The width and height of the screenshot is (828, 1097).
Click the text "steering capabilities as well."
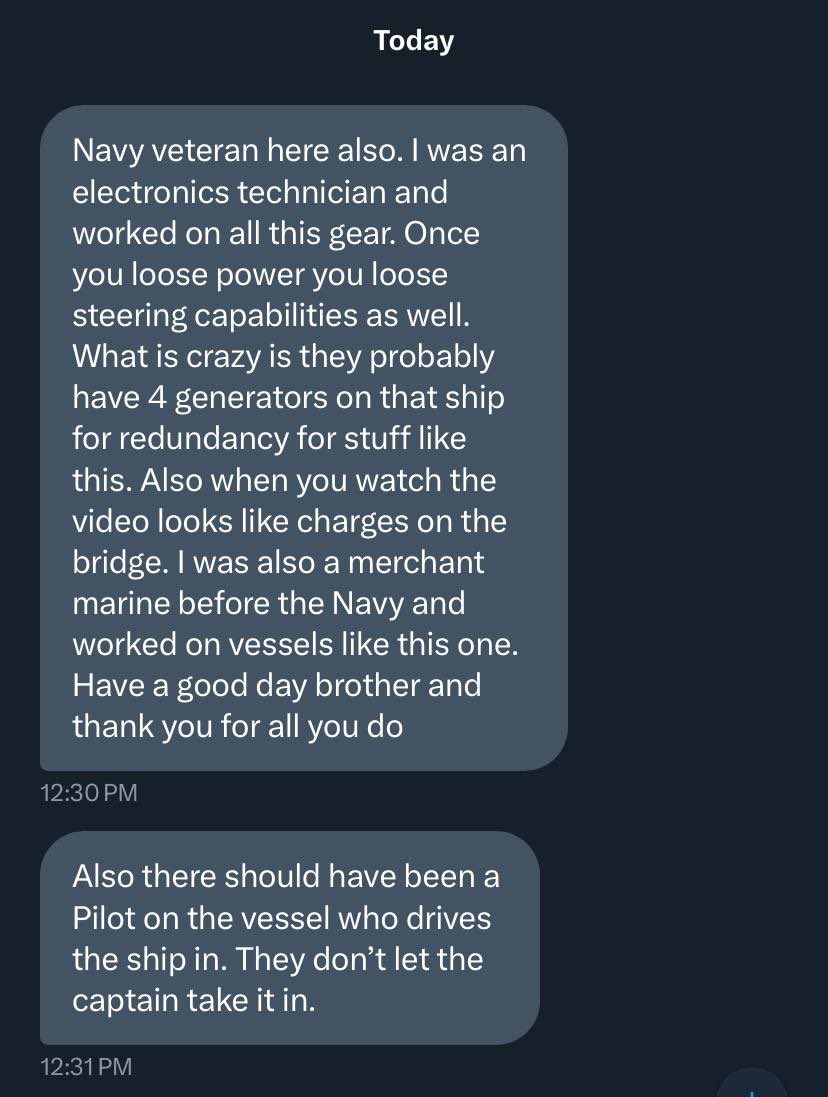[270, 315]
